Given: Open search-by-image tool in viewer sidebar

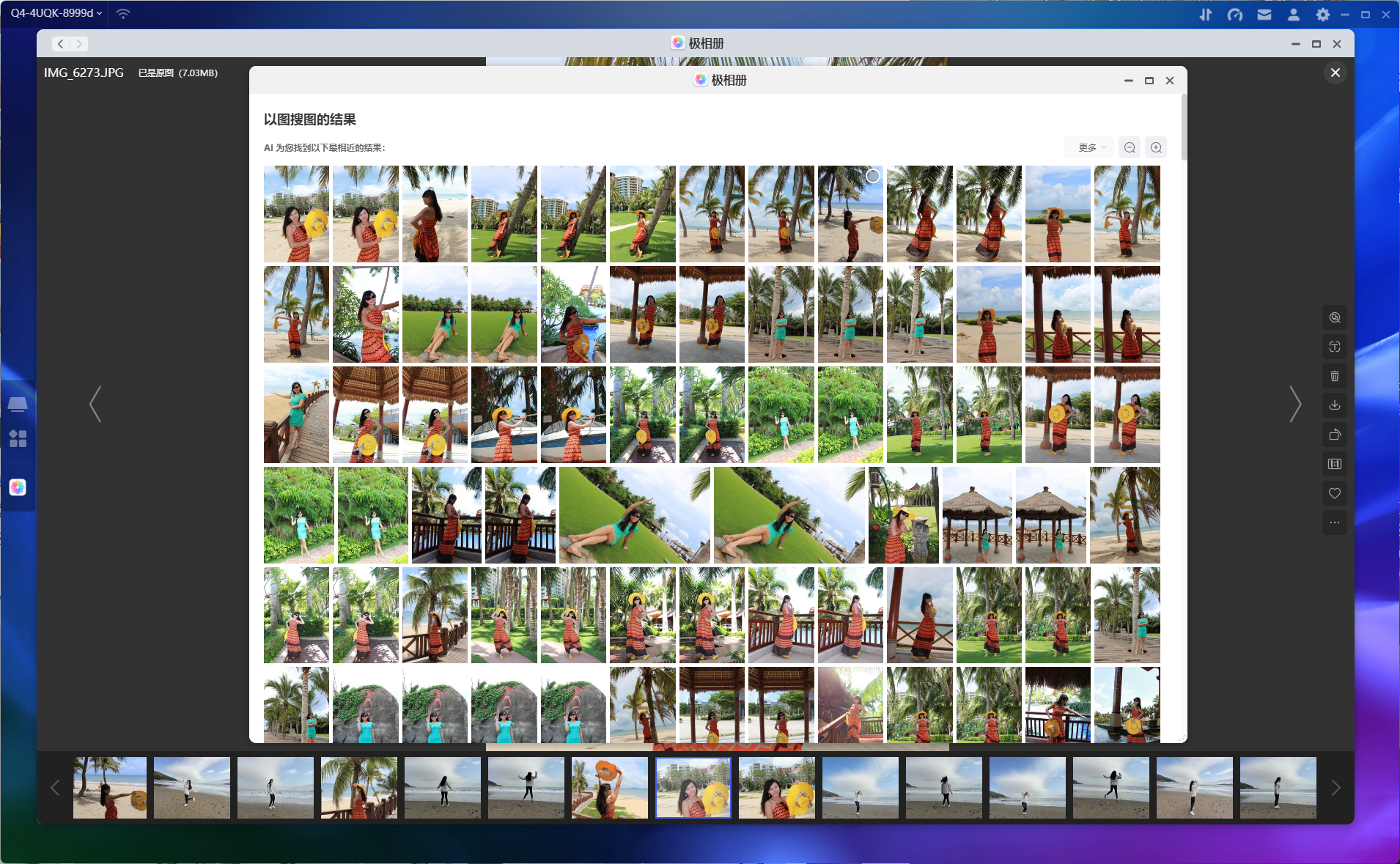Looking at the screenshot, I should (1335, 317).
